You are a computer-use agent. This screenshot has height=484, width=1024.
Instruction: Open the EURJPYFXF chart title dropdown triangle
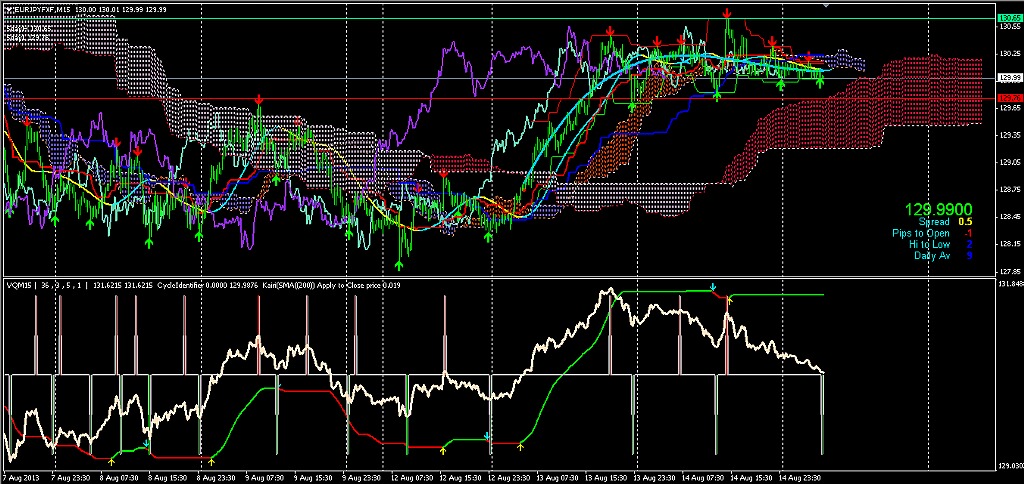click(x=9, y=9)
